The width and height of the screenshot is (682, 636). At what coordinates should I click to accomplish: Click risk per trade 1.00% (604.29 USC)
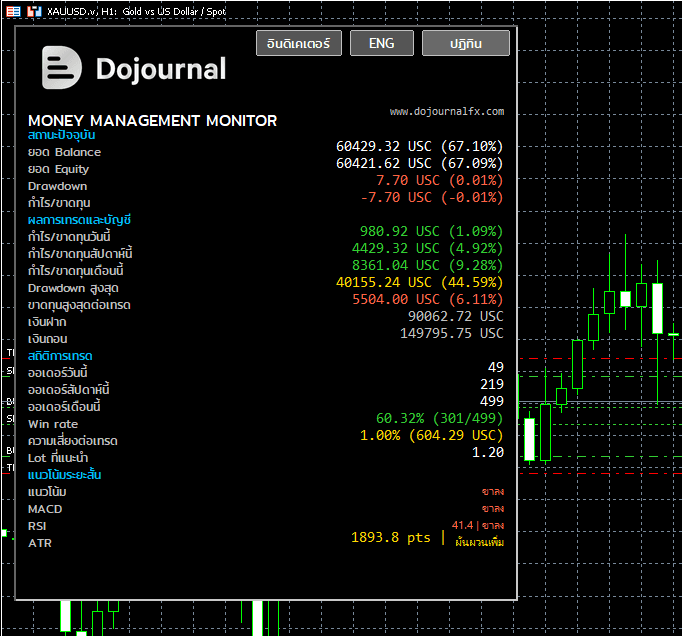click(x=431, y=435)
